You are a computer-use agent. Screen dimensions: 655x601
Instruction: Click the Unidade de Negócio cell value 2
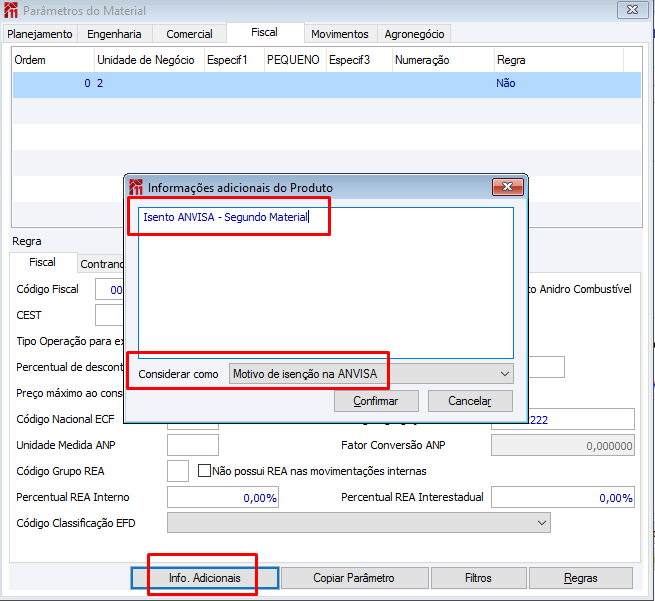tap(100, 83)
